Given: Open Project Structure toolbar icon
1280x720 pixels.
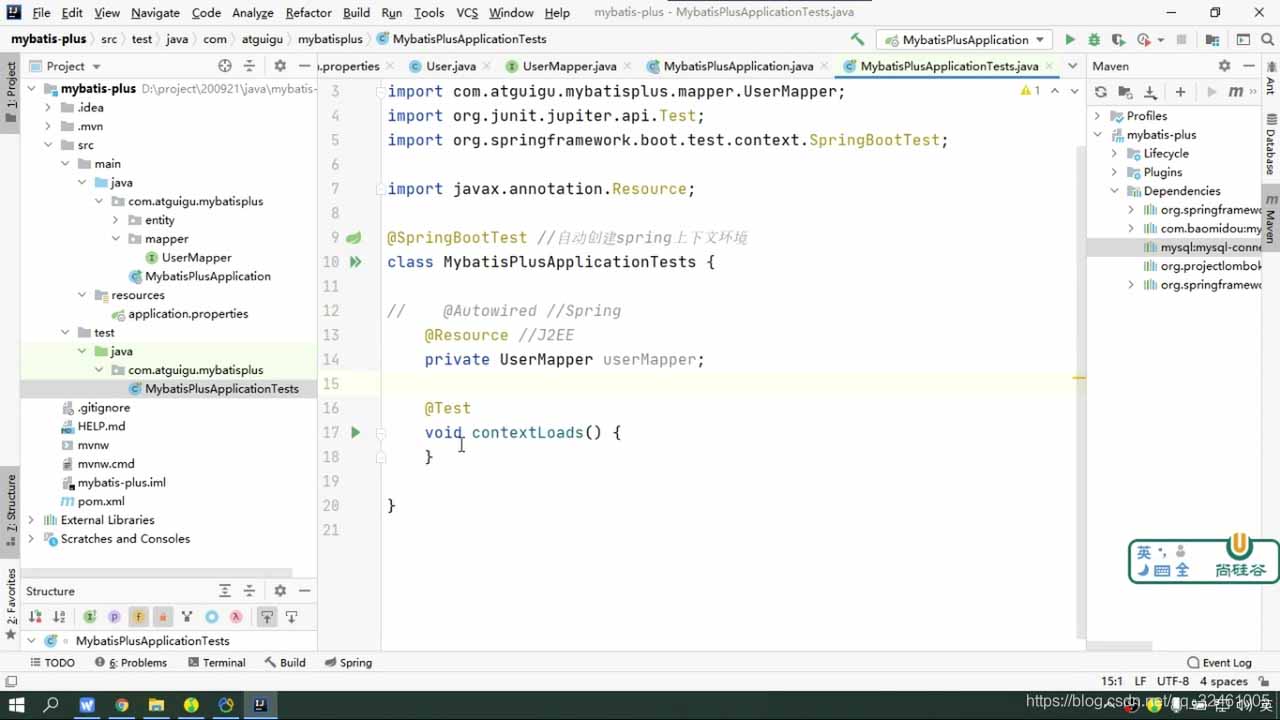Looking at the screenshot, I should [x=1213, y=40].
